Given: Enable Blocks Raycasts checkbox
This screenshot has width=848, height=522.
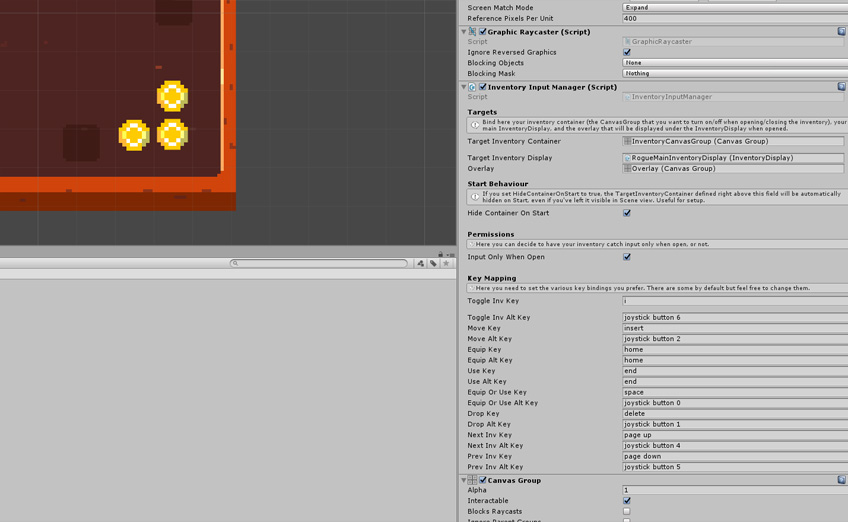Looking at the screenshot, I should (x=627, y=511).
